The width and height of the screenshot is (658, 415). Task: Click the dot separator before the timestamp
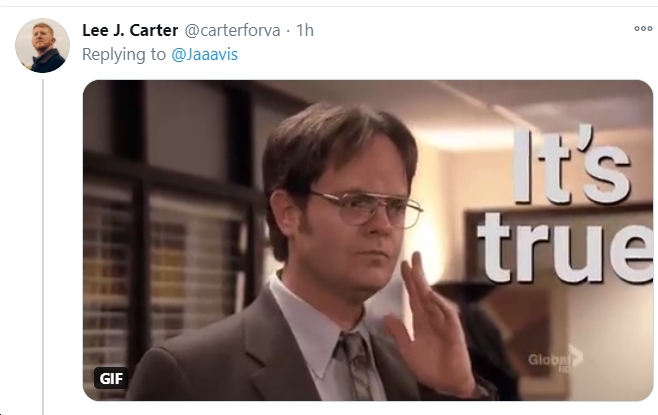coord(288,31)
